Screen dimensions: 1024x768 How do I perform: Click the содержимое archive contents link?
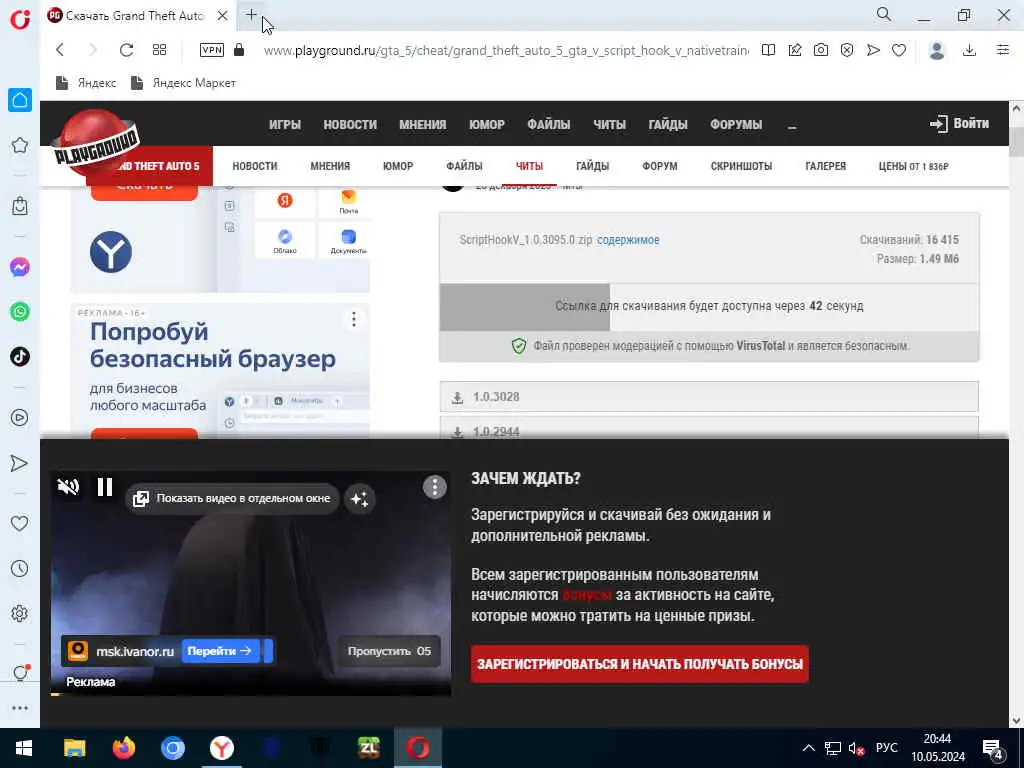coord(628,240)
